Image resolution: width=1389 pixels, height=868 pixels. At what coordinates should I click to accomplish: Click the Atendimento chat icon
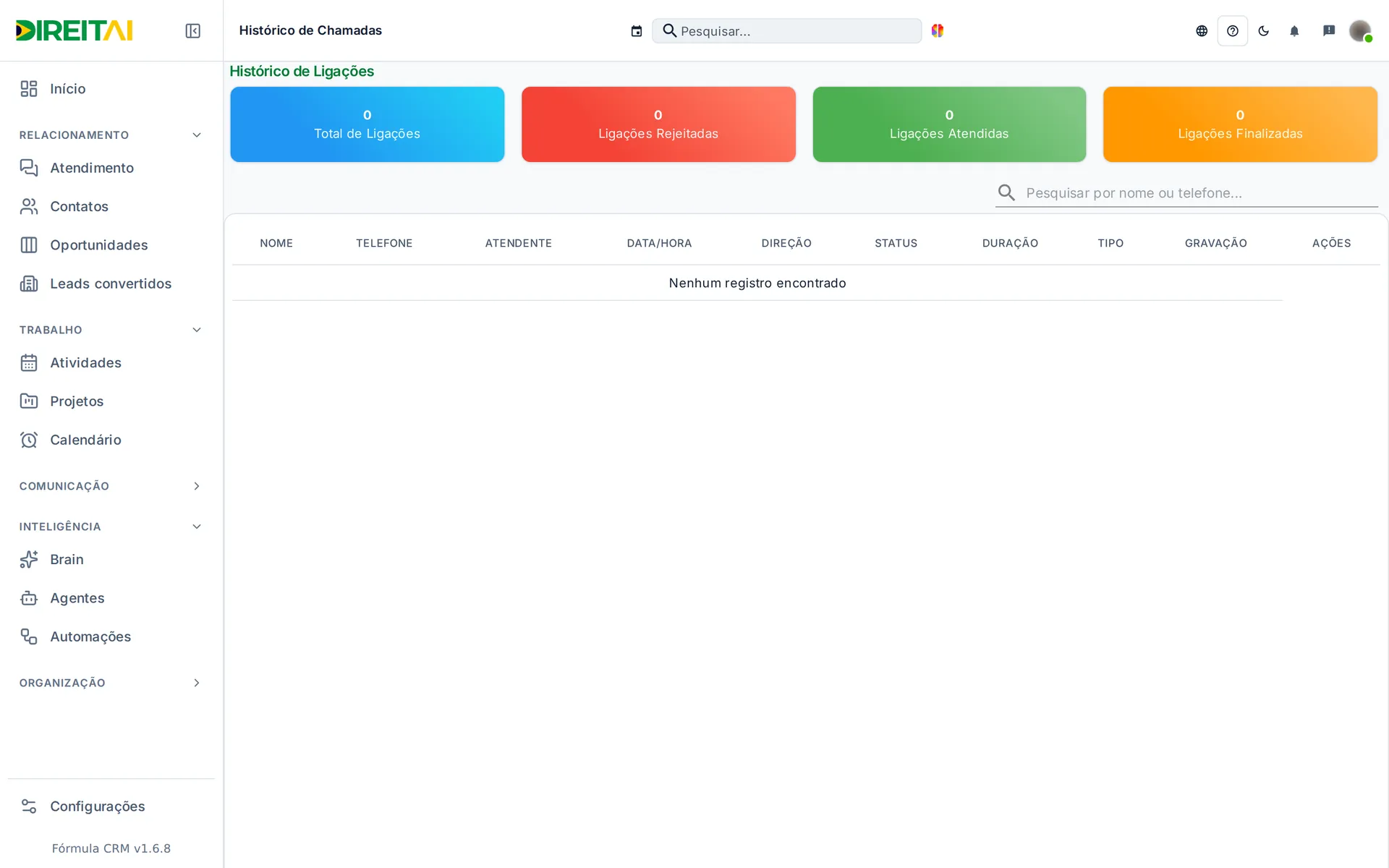pos(29,168)
